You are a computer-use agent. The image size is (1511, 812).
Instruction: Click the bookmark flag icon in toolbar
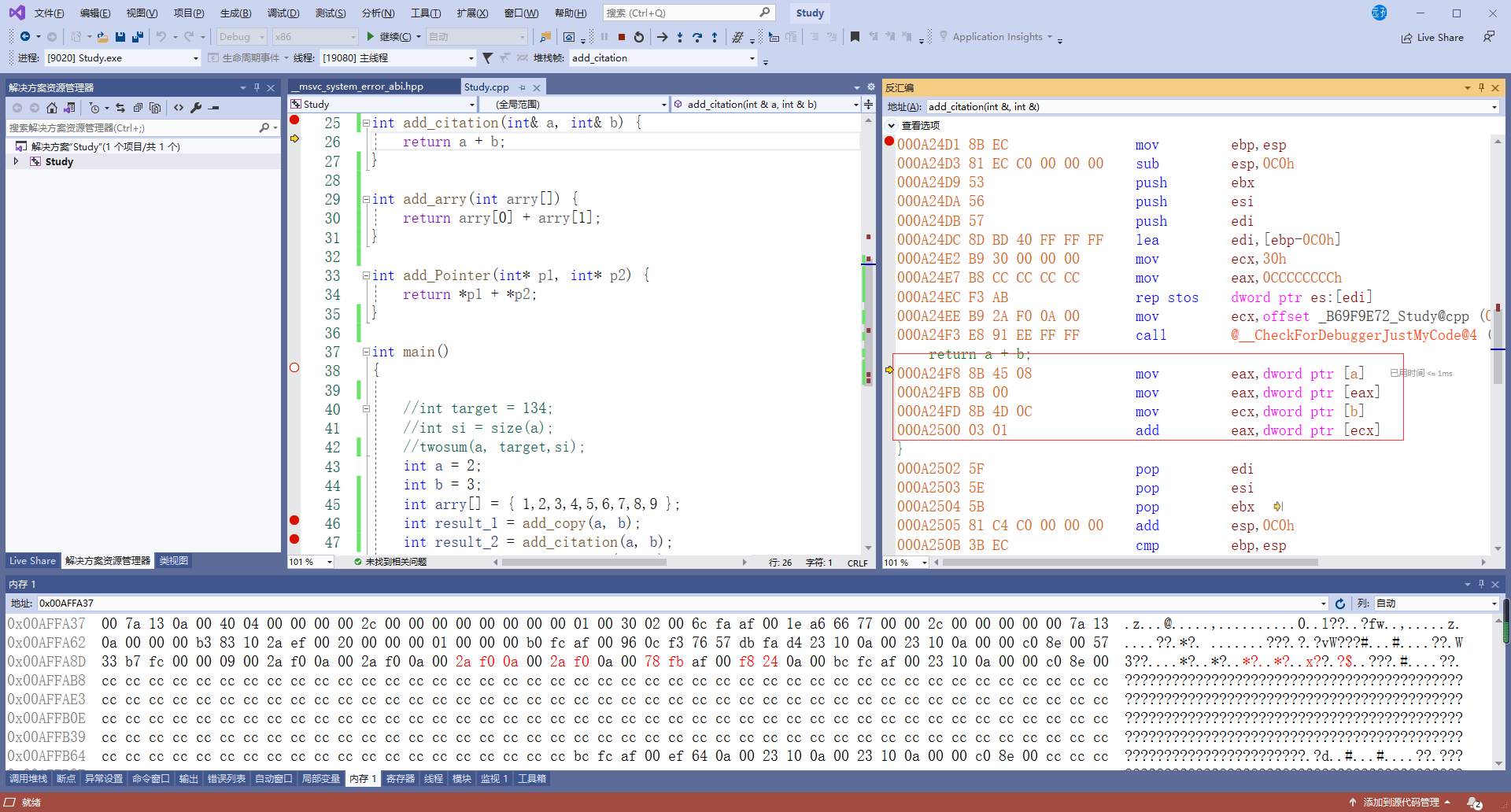(855, 37)
